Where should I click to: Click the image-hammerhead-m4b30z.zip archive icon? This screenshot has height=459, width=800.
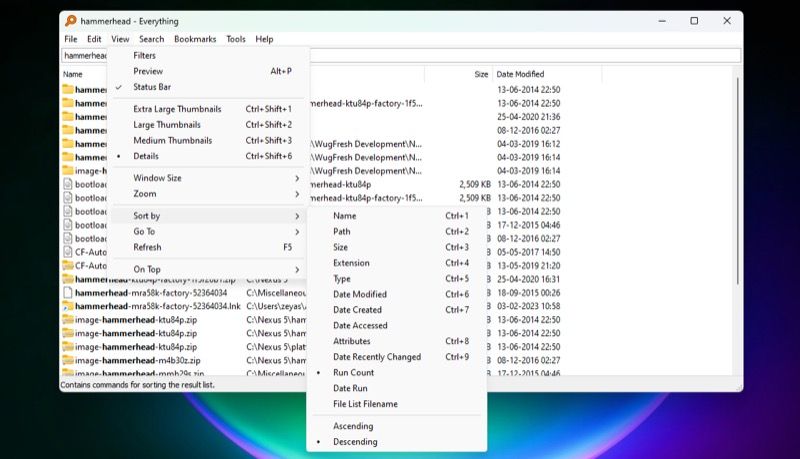click(x=67, y=360)
